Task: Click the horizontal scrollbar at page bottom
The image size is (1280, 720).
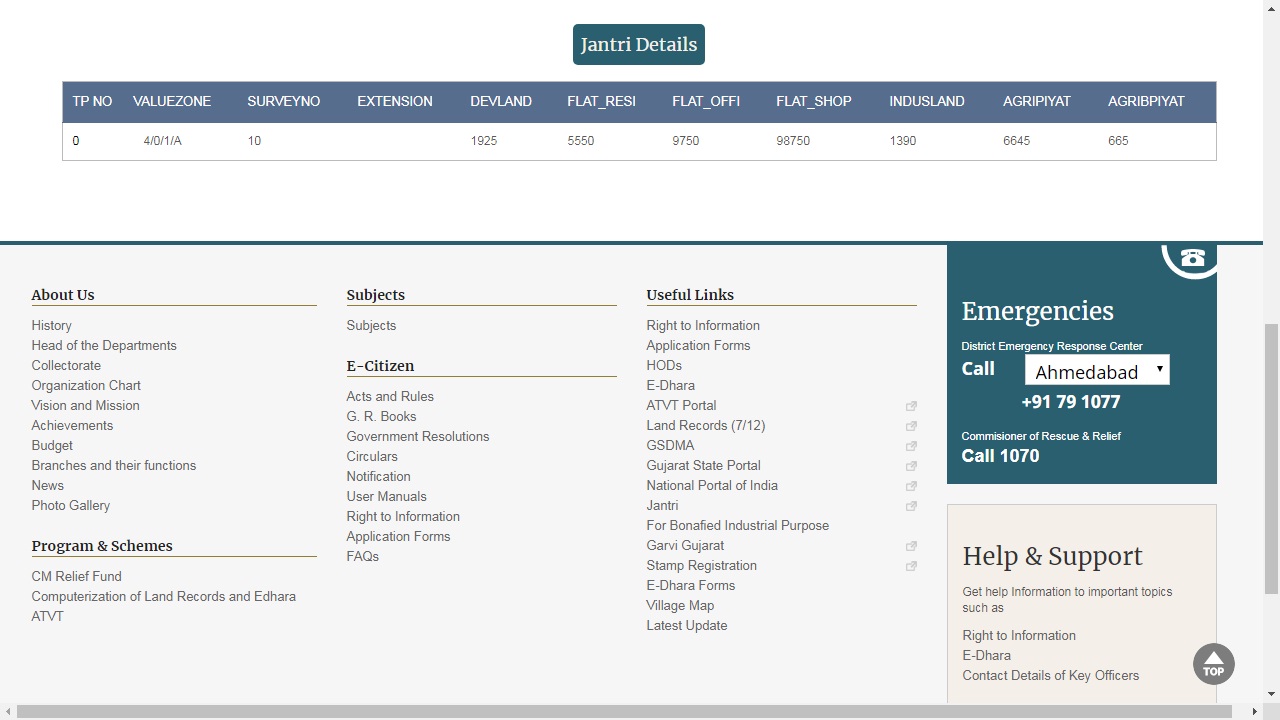Action: coord(624,711)
